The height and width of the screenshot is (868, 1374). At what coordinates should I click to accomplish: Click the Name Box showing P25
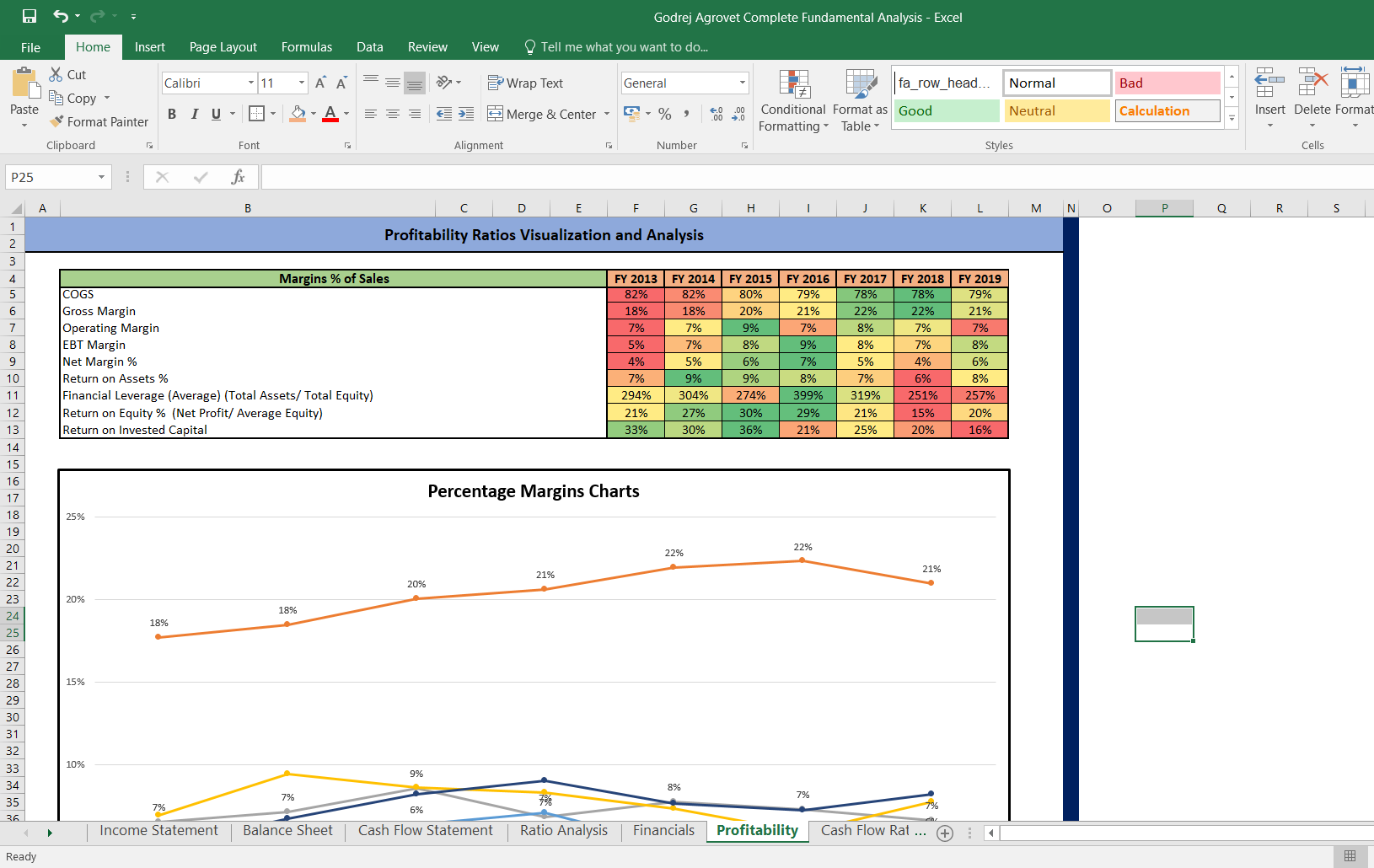coord(51,177)
